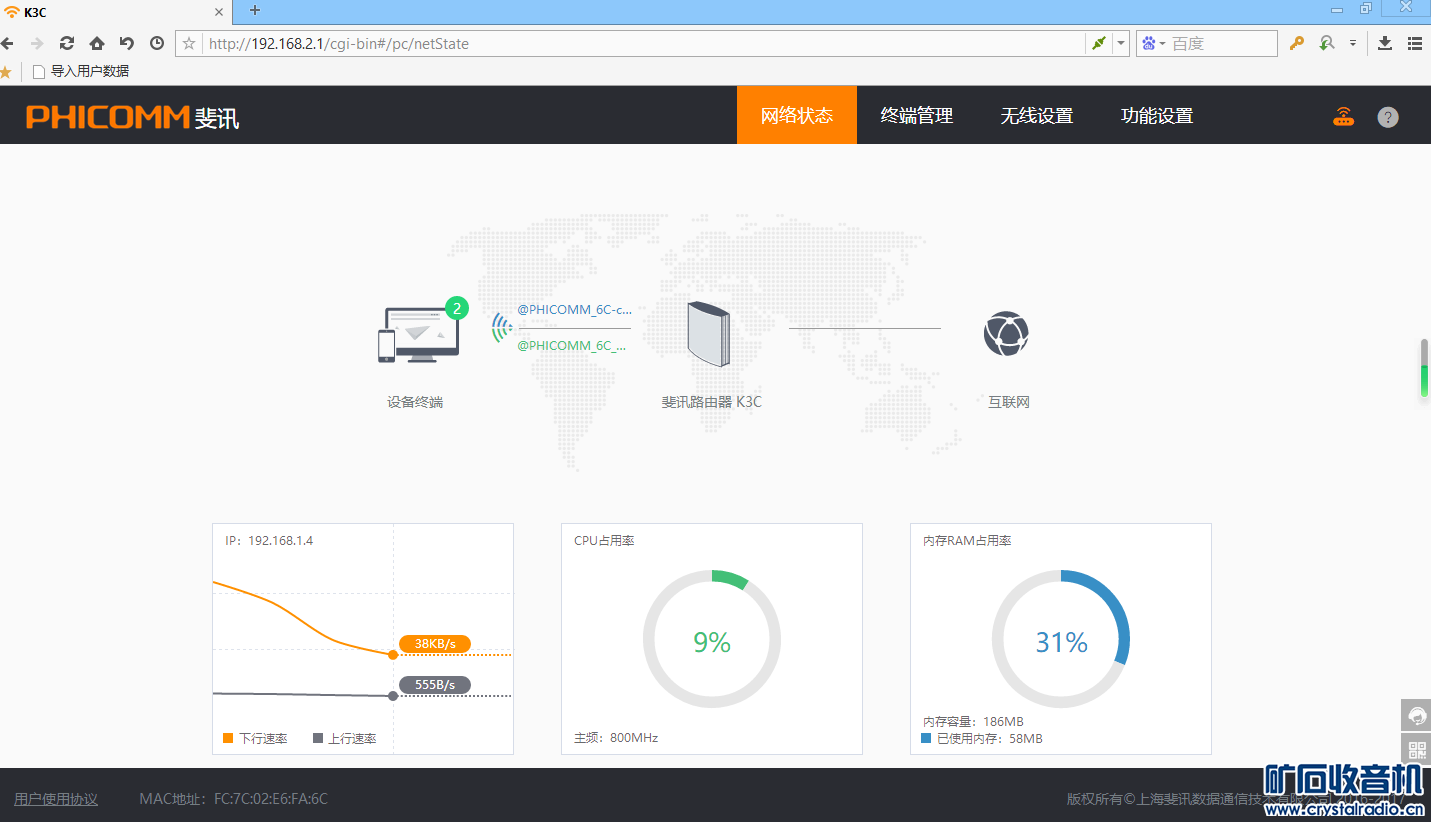Click the undo closed tab arrow icon
This screenshot has height=822, width=1431.
pyautogui.click(x=126, y=43)
